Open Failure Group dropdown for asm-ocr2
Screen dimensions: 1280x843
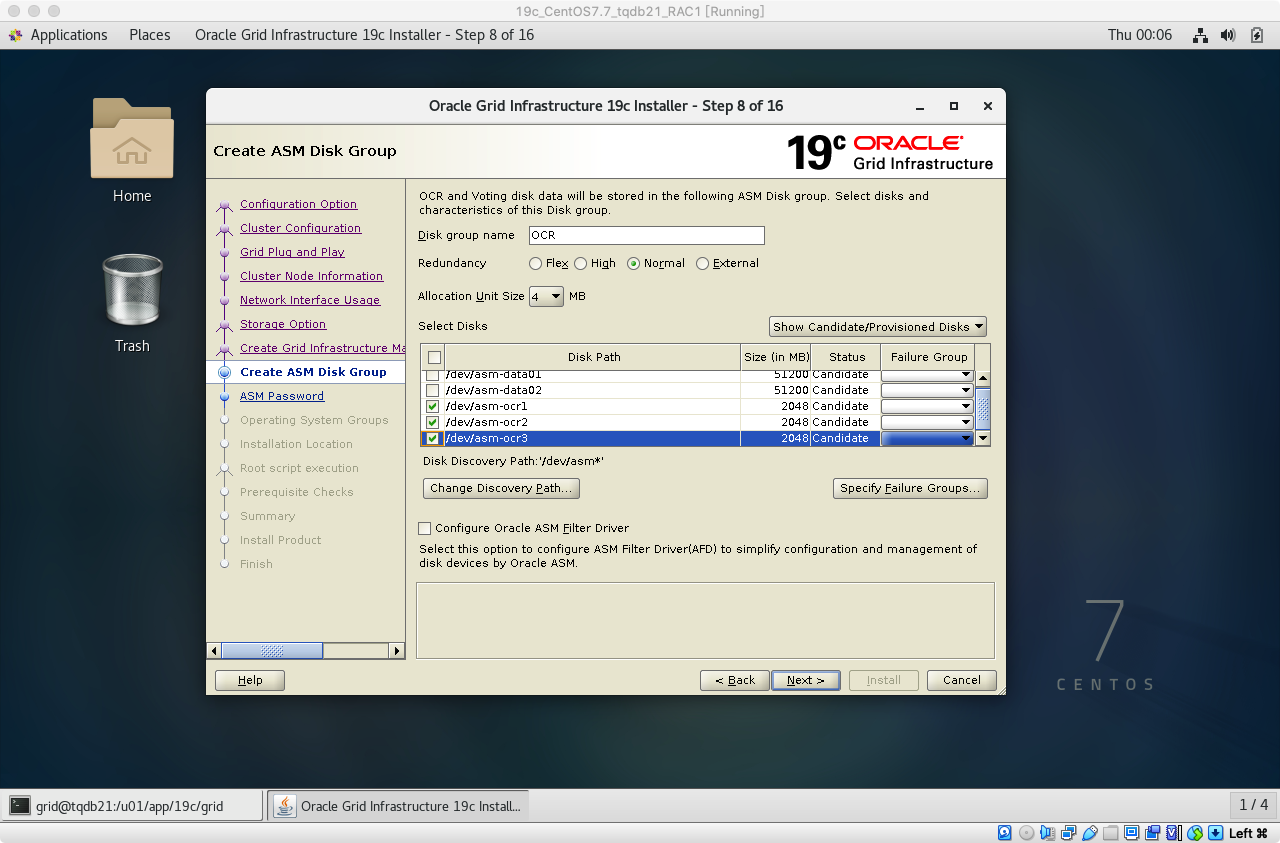[x=927, y=422]
